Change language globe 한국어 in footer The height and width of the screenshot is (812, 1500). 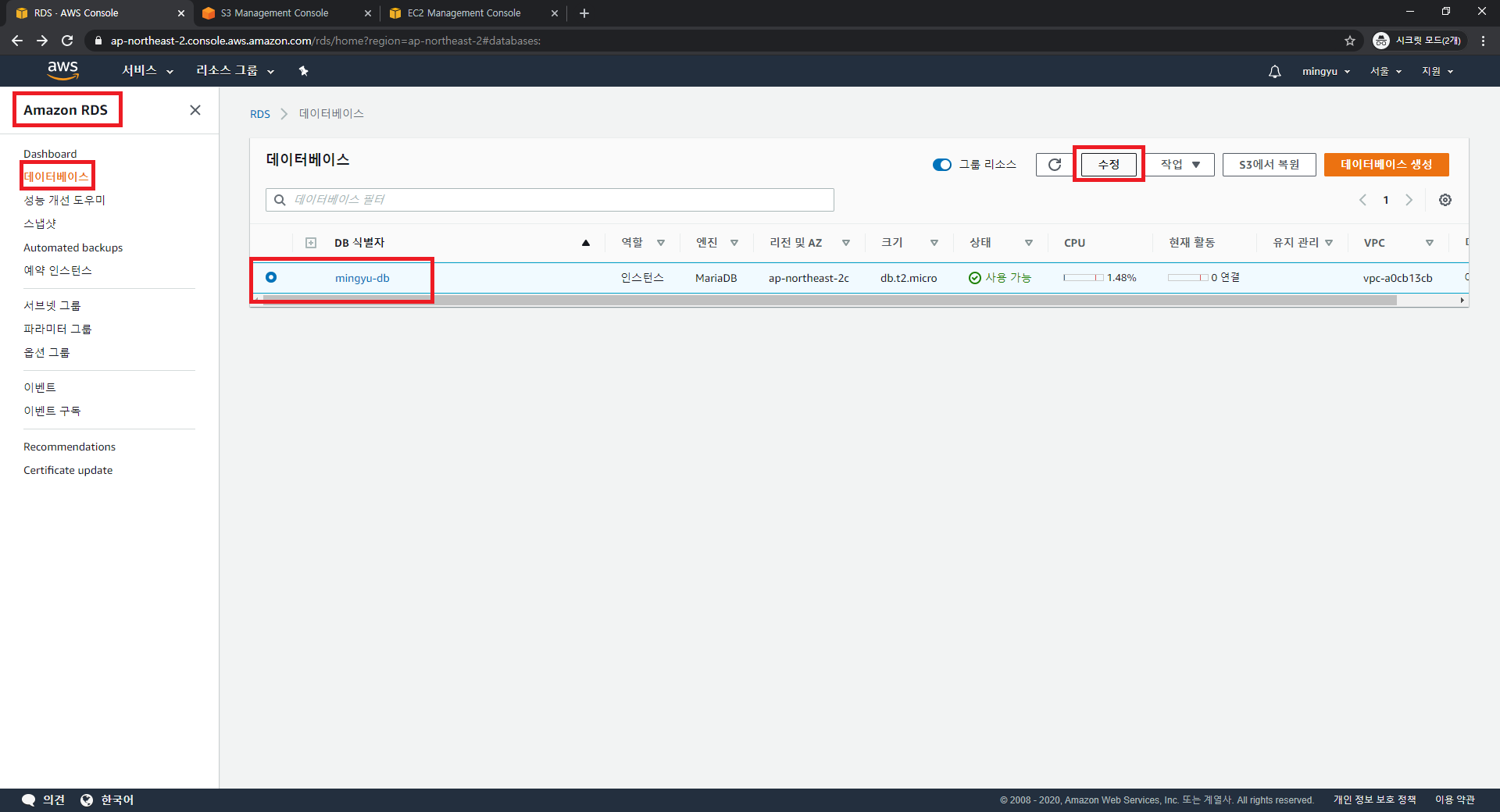pos(107,800)
